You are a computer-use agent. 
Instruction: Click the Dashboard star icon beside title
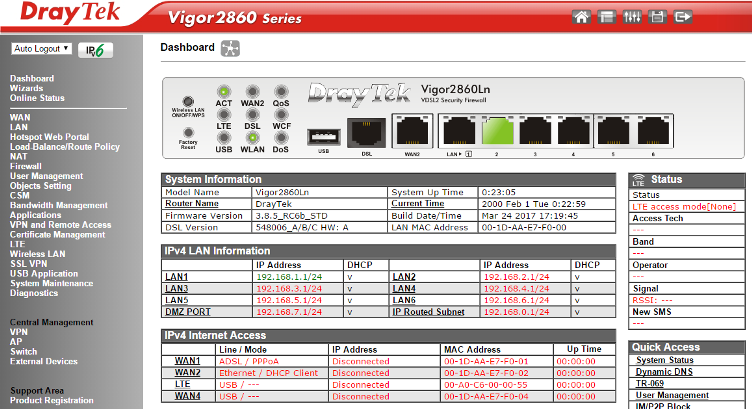[230, 48]
